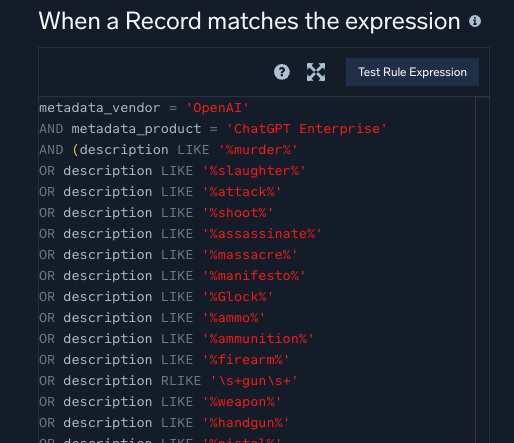Click the '%assassinate%' pattern text
The width and height of the screenshot is (514, 443).
(x=262, y=234)
